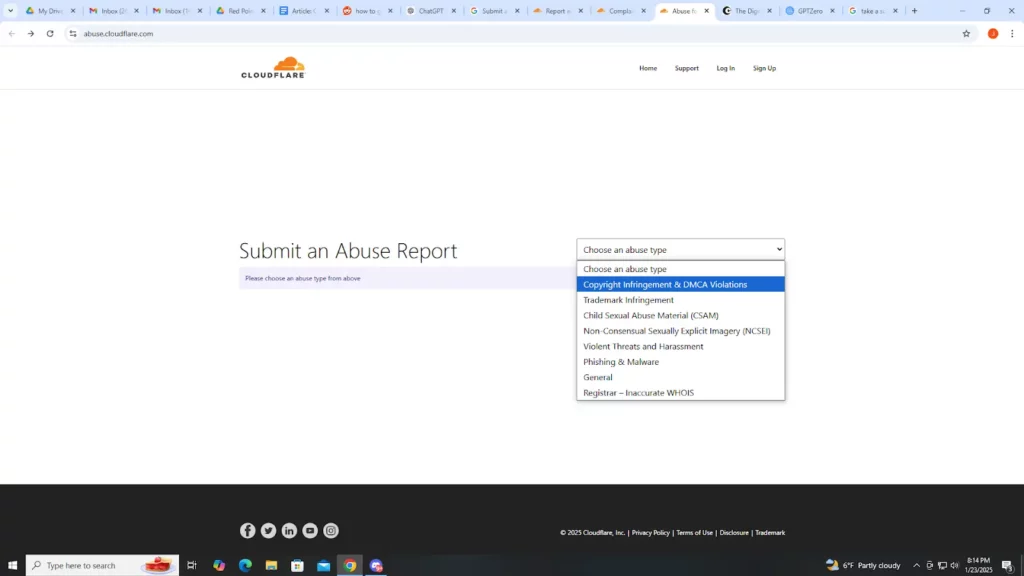Viewport: 1024px width, 576px height.
Task: Go forward with the browser forward arrow
Action: (31, 33)
